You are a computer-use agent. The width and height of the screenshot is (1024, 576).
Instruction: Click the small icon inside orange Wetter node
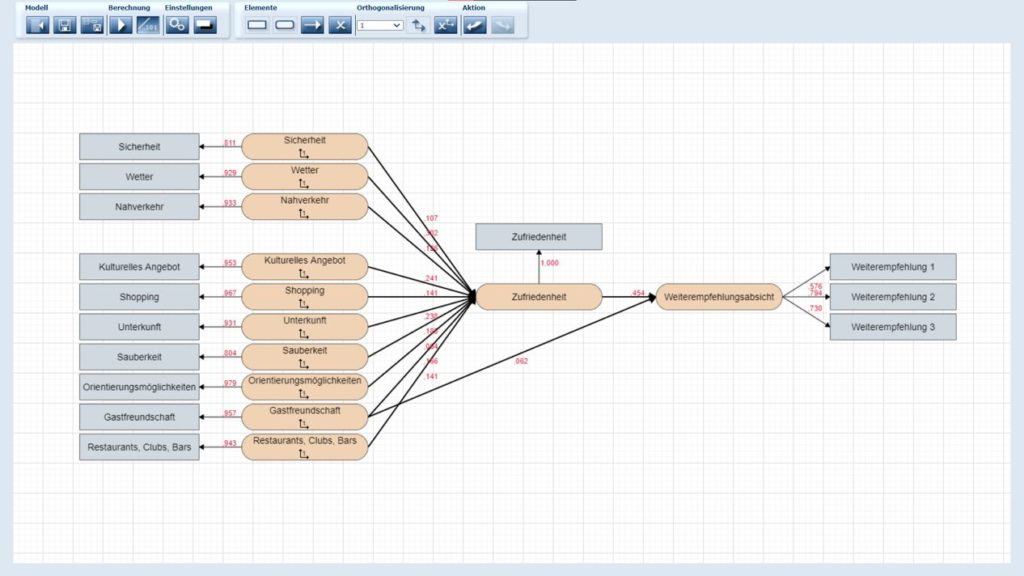[304, 184]
